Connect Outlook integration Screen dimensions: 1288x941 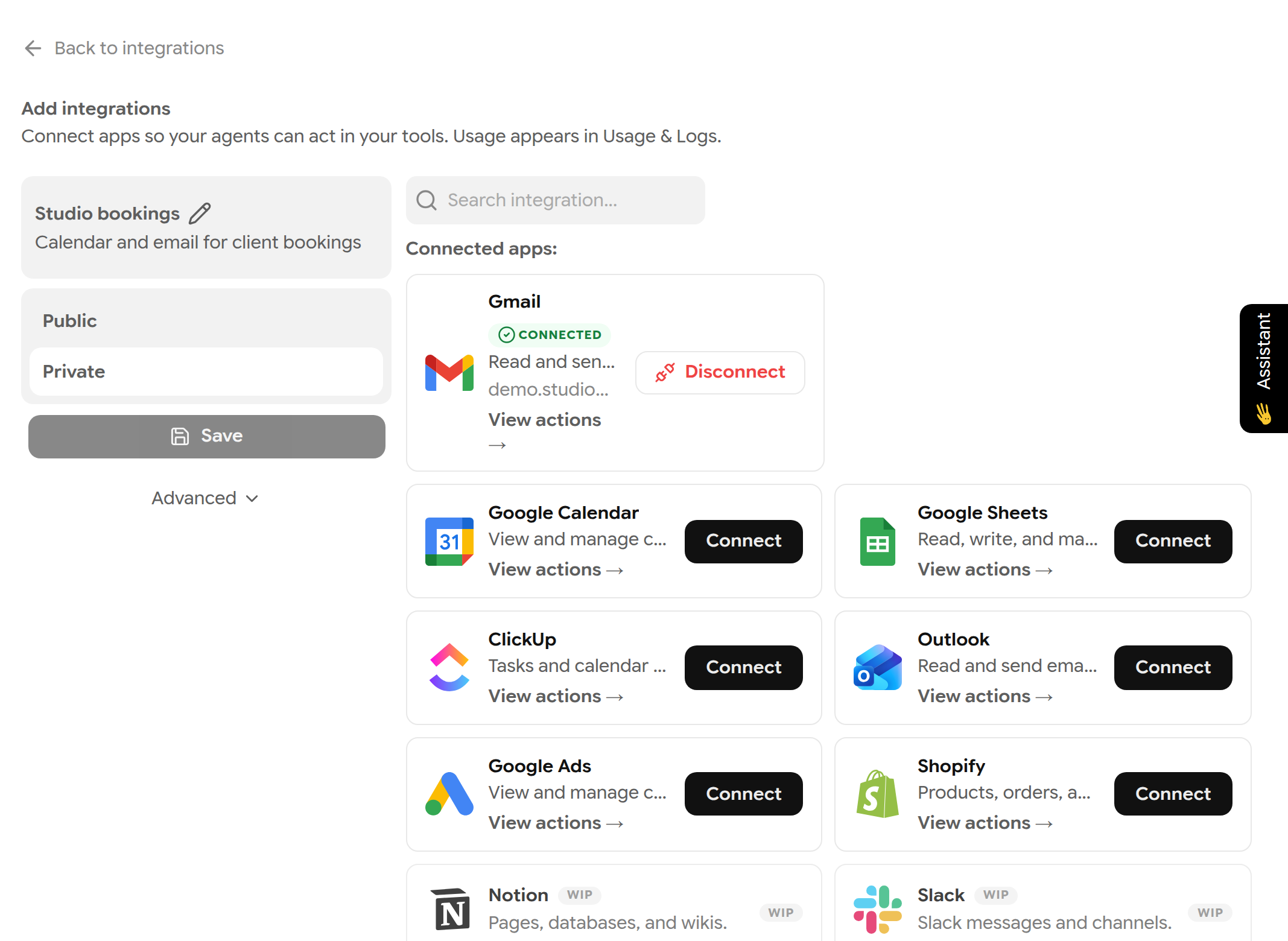(1173, 668)
